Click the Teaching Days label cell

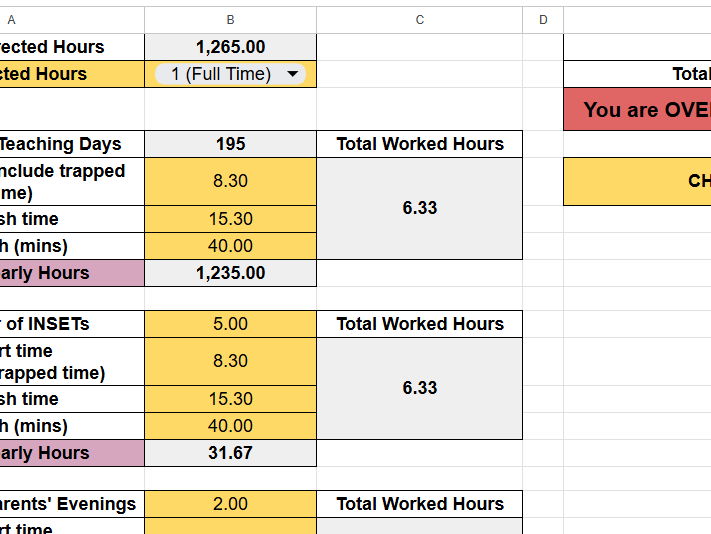[x=72, y=144]
